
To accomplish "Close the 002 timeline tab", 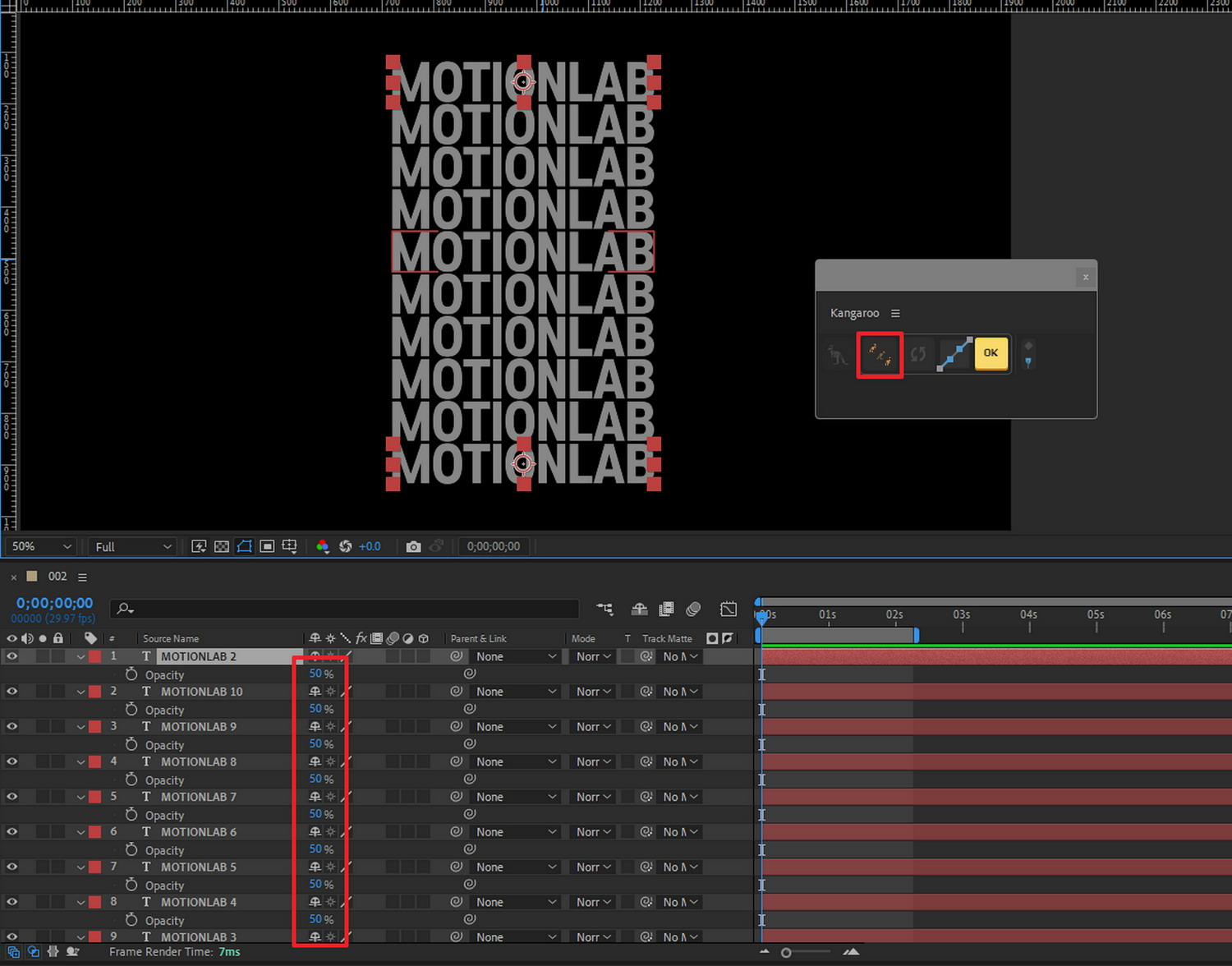I will pos(14,577).
